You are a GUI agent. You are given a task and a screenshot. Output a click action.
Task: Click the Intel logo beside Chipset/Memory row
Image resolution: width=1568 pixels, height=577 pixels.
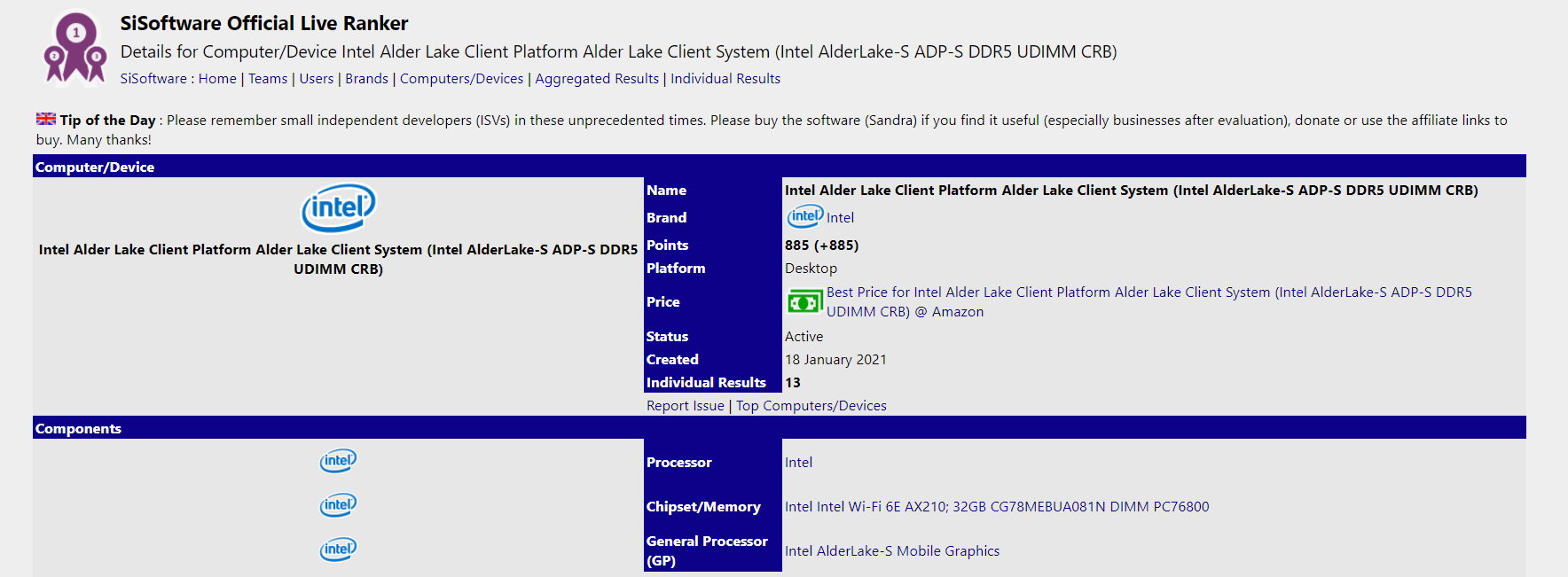(x=338, y=505)
